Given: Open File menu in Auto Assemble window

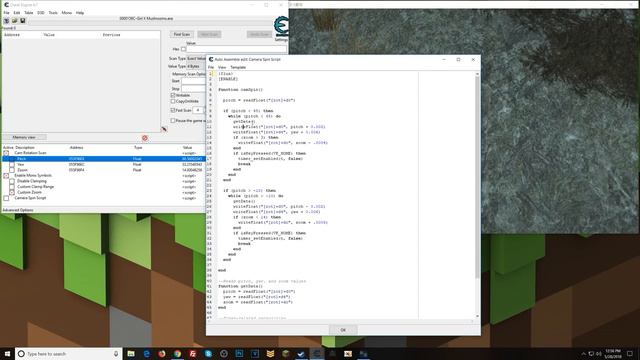Looking at the screenshot, I should pyautogui.click(x=211, y=67).
